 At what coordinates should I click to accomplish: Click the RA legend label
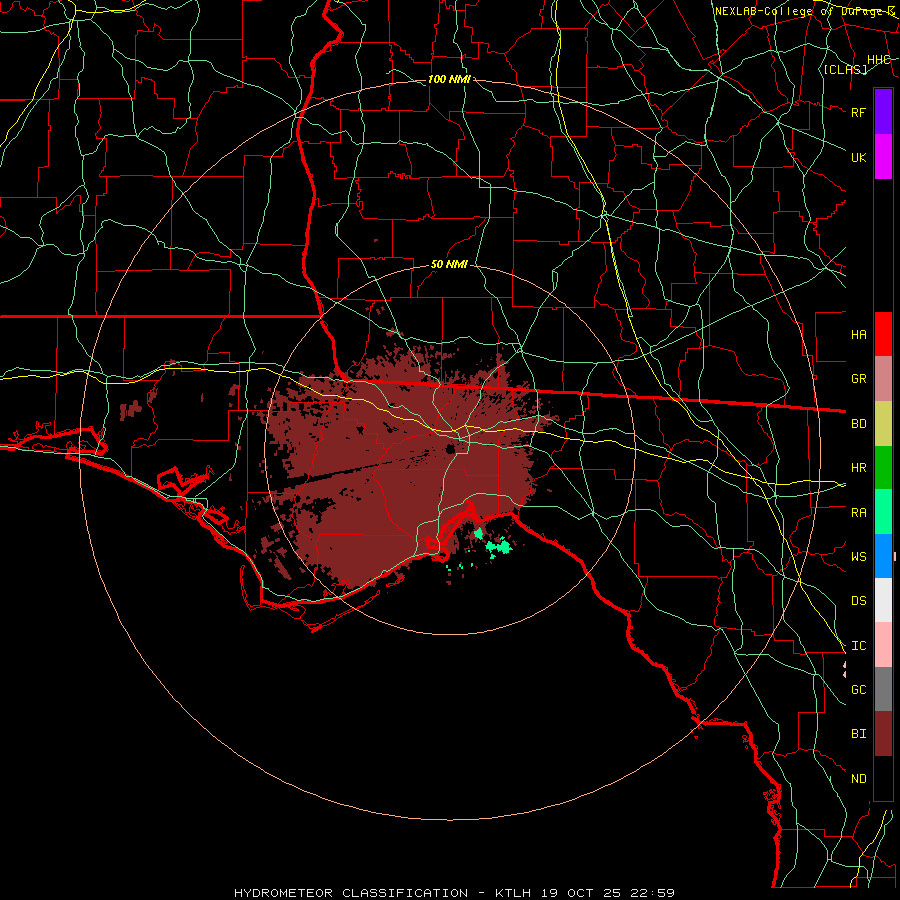coord(858,513)
